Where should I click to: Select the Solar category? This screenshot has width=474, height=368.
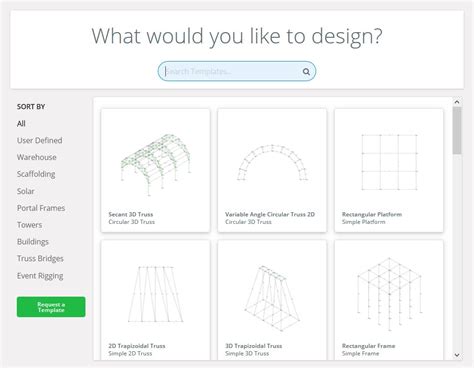tap(26, 191)
